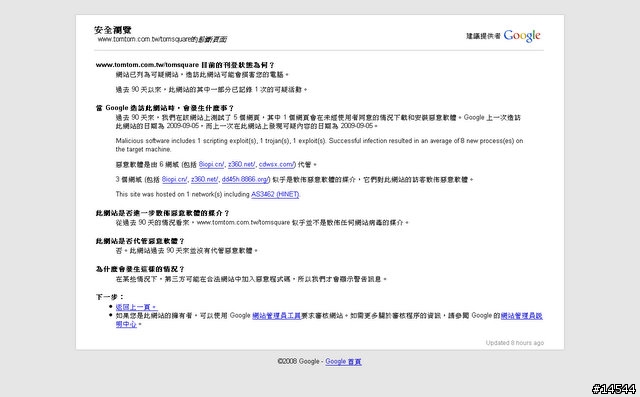Open 8iopi.cn link in the '3 個網域' line
Image resolution: width=640 pixels, height=397 pixels.
click(174, 180)
